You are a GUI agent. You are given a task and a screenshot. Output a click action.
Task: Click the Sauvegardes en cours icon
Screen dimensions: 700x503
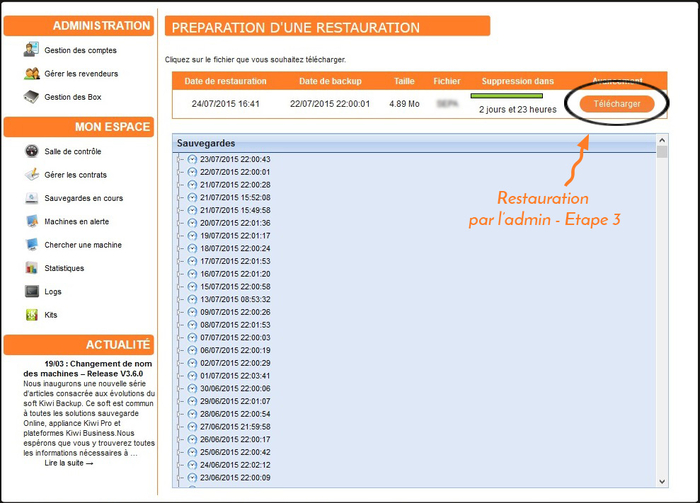point(31,198)
